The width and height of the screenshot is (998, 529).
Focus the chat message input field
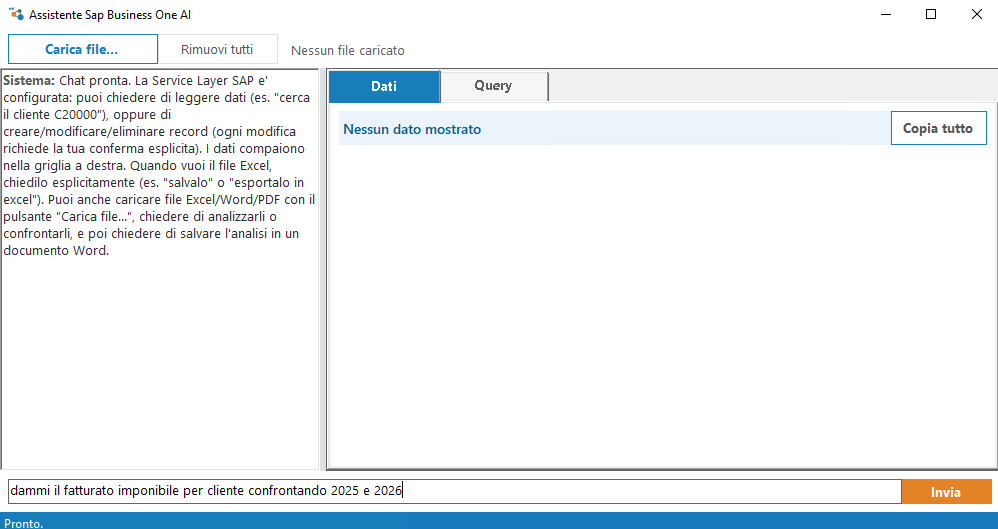tap(454, 491)
